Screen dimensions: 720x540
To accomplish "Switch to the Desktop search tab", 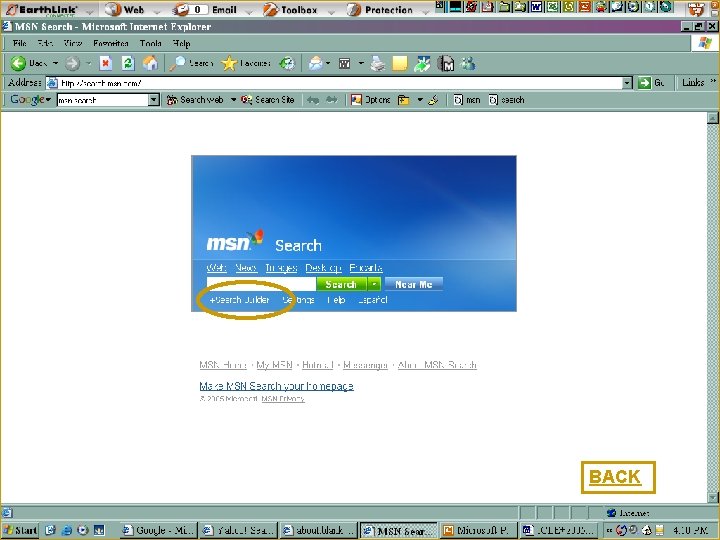I will click(323, 268).
